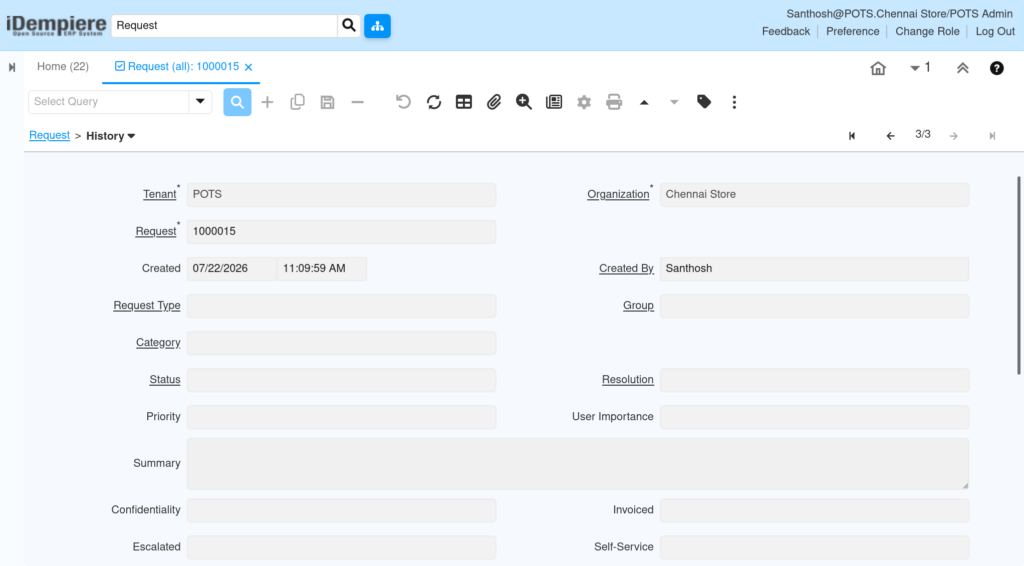Click the Confidentiality field
Viewport: 1024px width, 566px height.
pos(342,511)
